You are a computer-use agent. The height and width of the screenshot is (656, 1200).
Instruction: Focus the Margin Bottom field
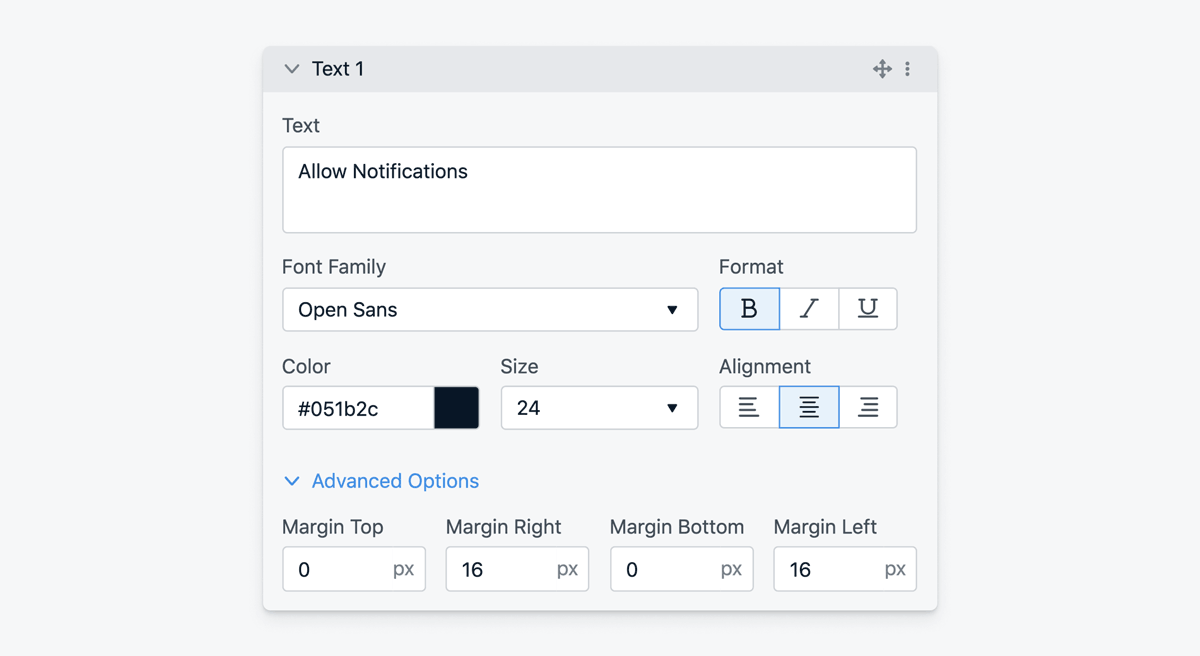(x=681, y=569)
